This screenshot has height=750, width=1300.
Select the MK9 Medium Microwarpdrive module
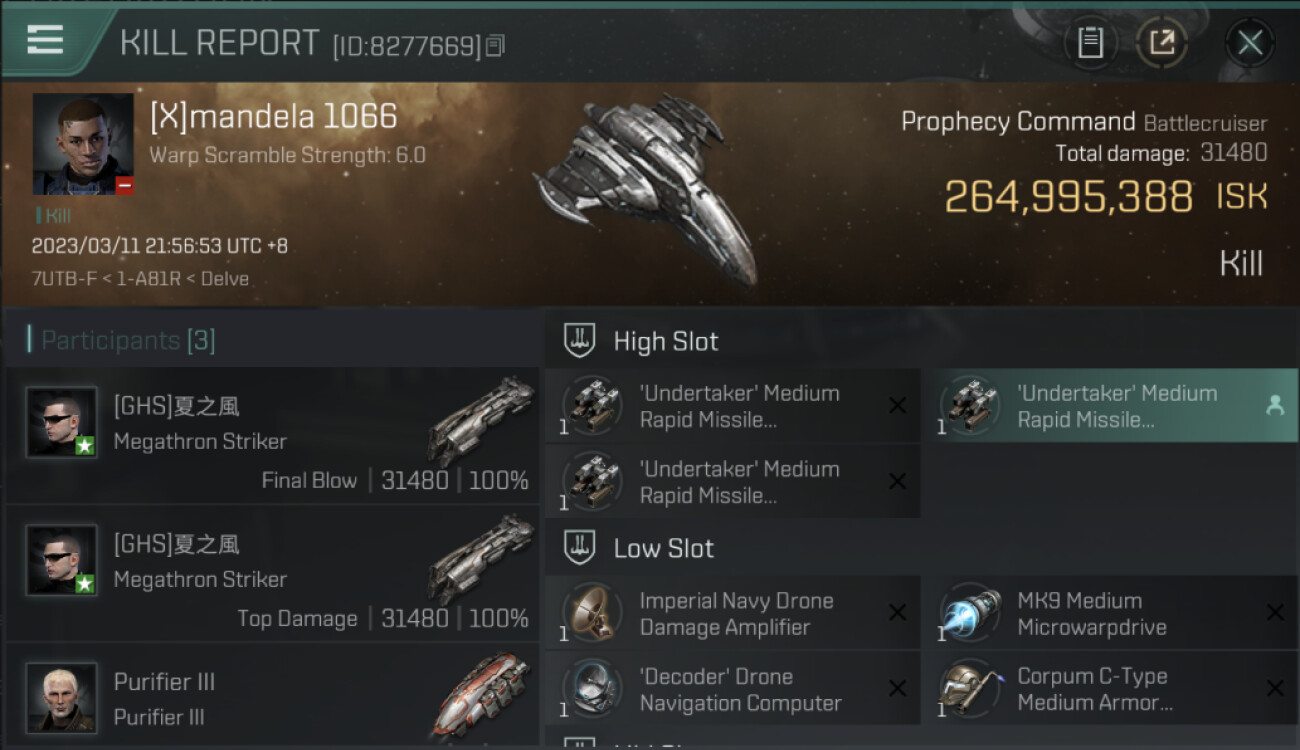pos(1110,613)
